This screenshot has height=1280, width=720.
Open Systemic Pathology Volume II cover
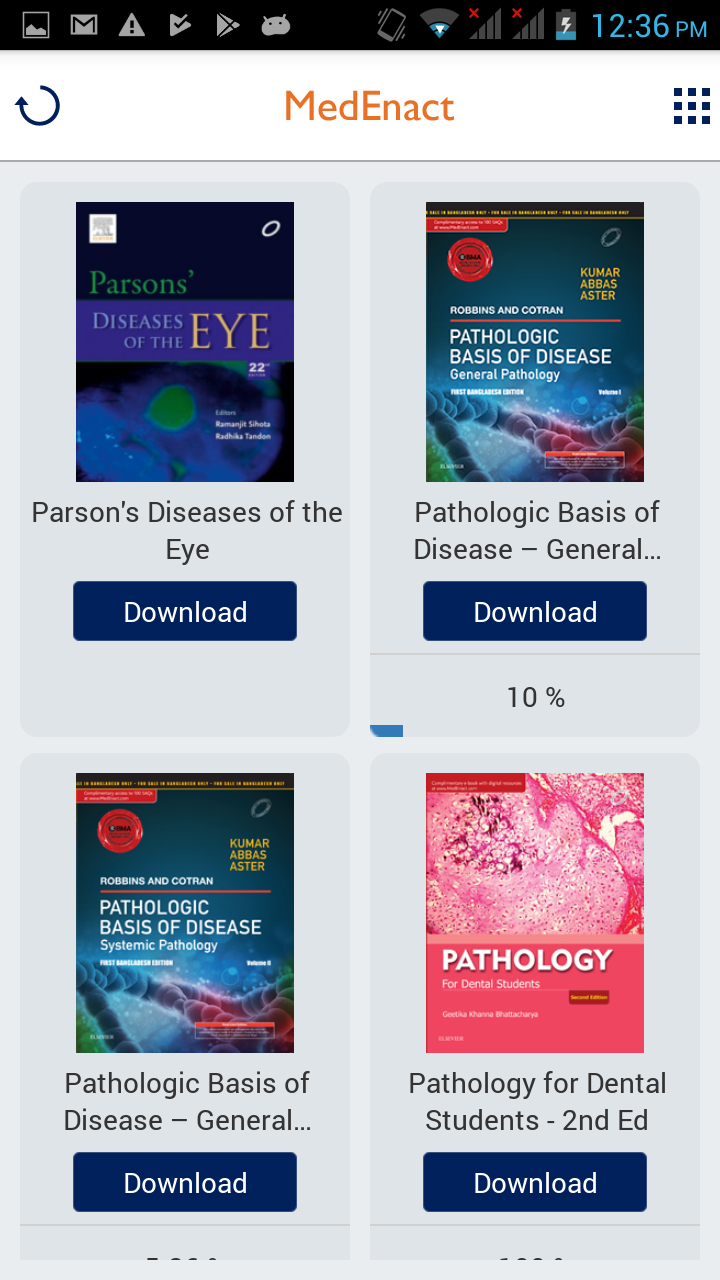click(185, 913)
